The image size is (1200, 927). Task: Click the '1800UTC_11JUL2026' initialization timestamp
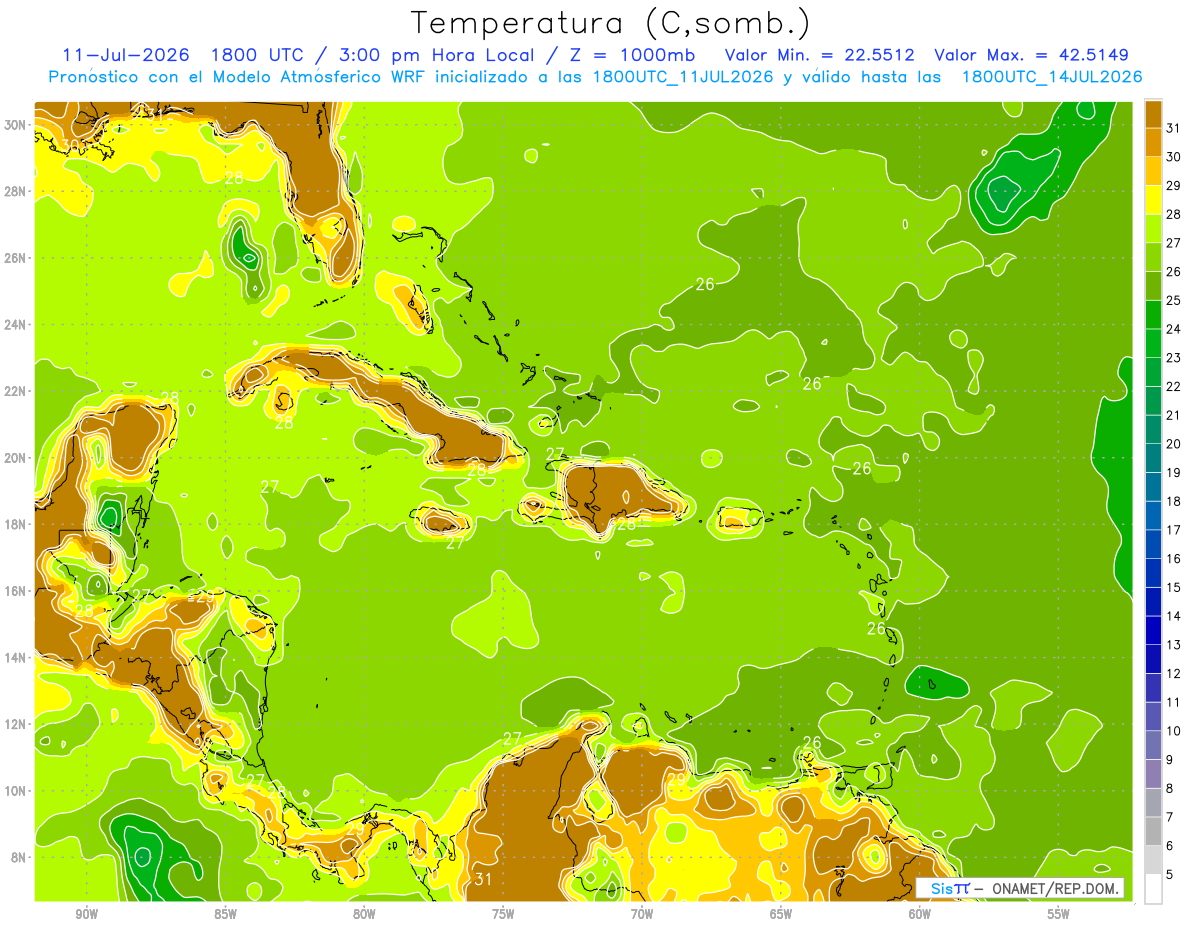point(683,77)
